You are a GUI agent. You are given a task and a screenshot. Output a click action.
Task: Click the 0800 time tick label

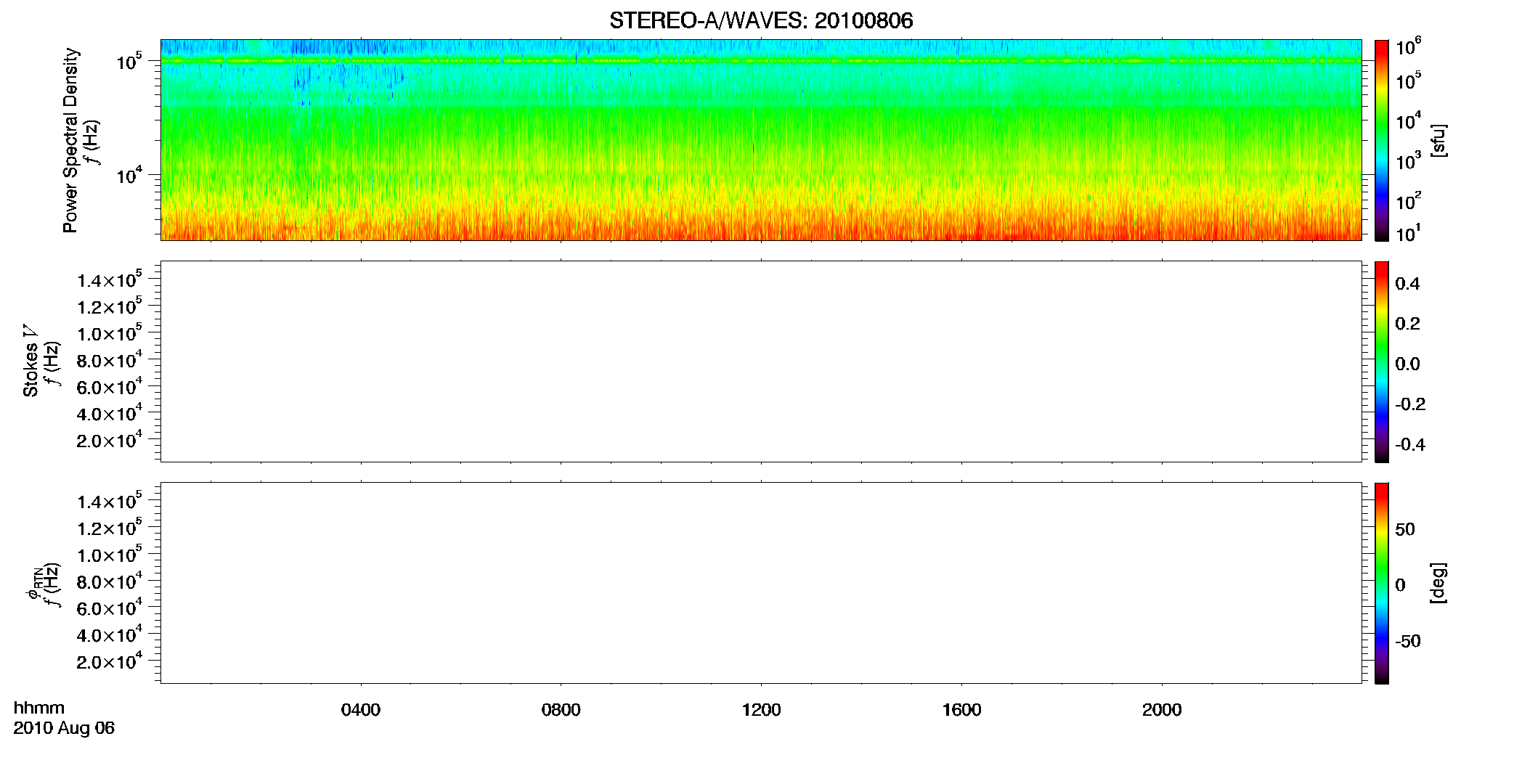tap(561, 710)
